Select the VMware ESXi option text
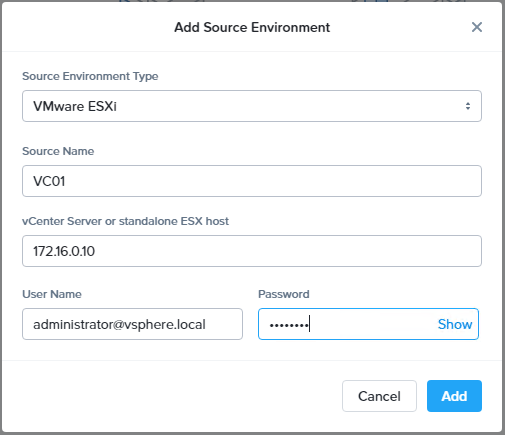This screenshot has width=505, height=435. tap(75, 106)
